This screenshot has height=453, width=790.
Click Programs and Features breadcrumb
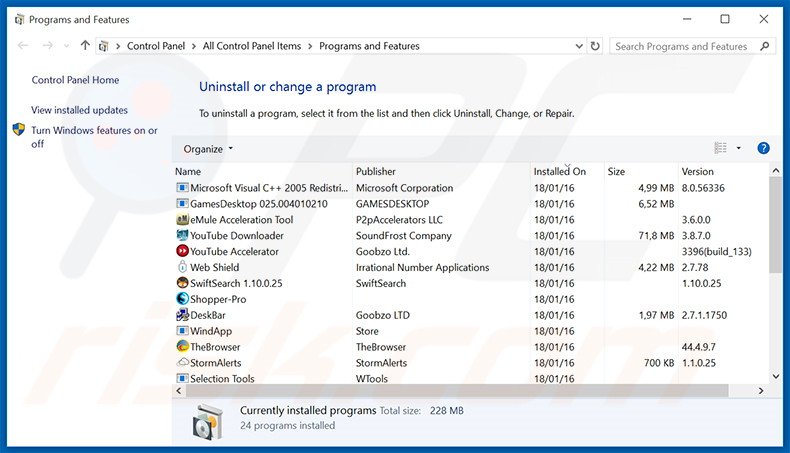[x=369, y=46]
